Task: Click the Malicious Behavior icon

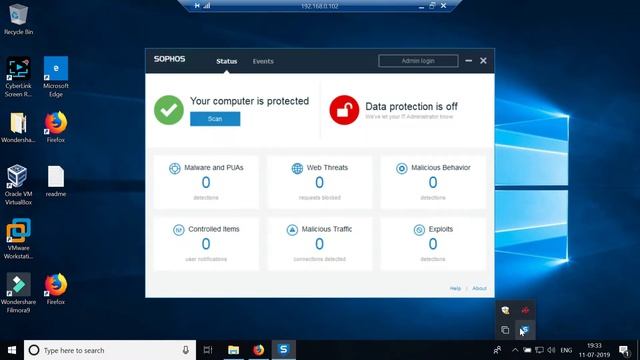Action: [x=402, y=168]
